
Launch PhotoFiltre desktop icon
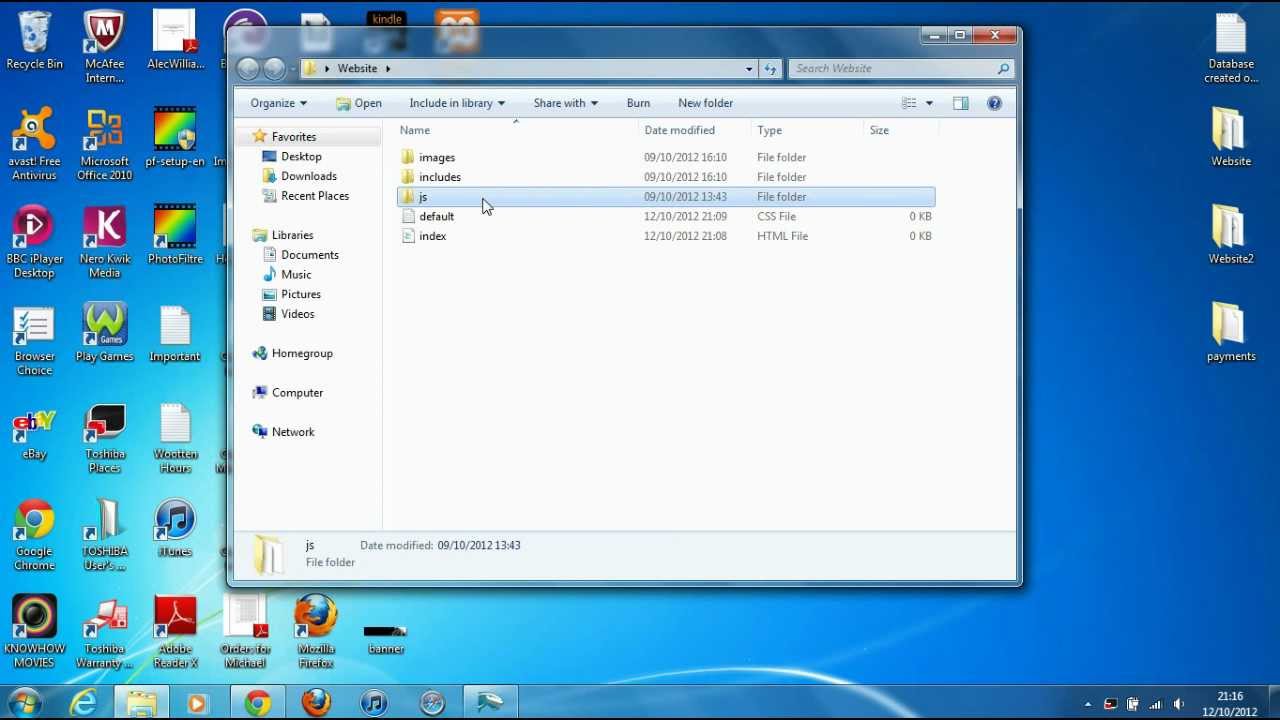[175, 235]
